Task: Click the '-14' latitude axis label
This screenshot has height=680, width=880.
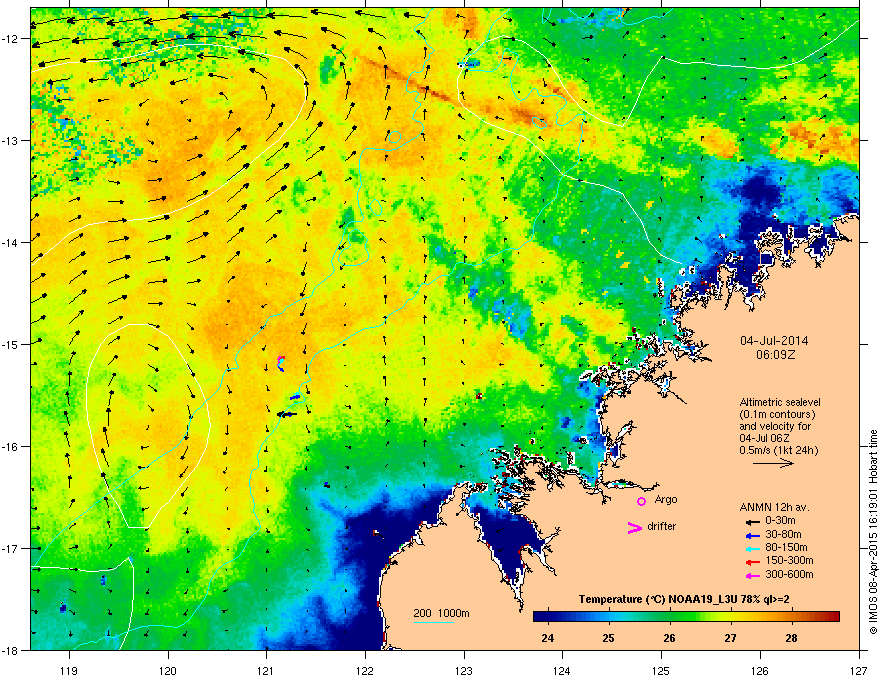Action: [x=11, y=243]
